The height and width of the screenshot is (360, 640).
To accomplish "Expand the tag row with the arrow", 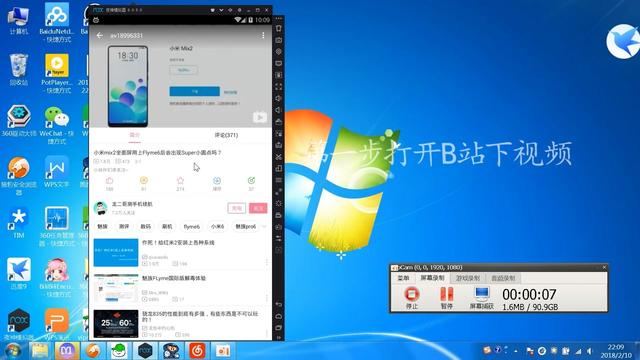I will [264, 227].
